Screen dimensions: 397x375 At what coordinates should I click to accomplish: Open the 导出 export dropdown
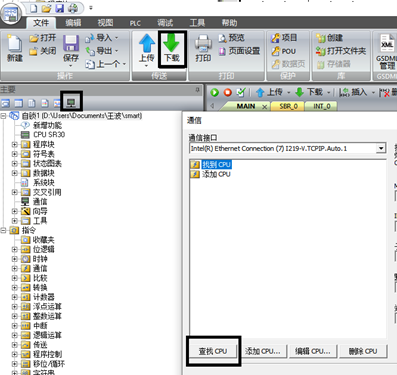[x=116, y=51]
